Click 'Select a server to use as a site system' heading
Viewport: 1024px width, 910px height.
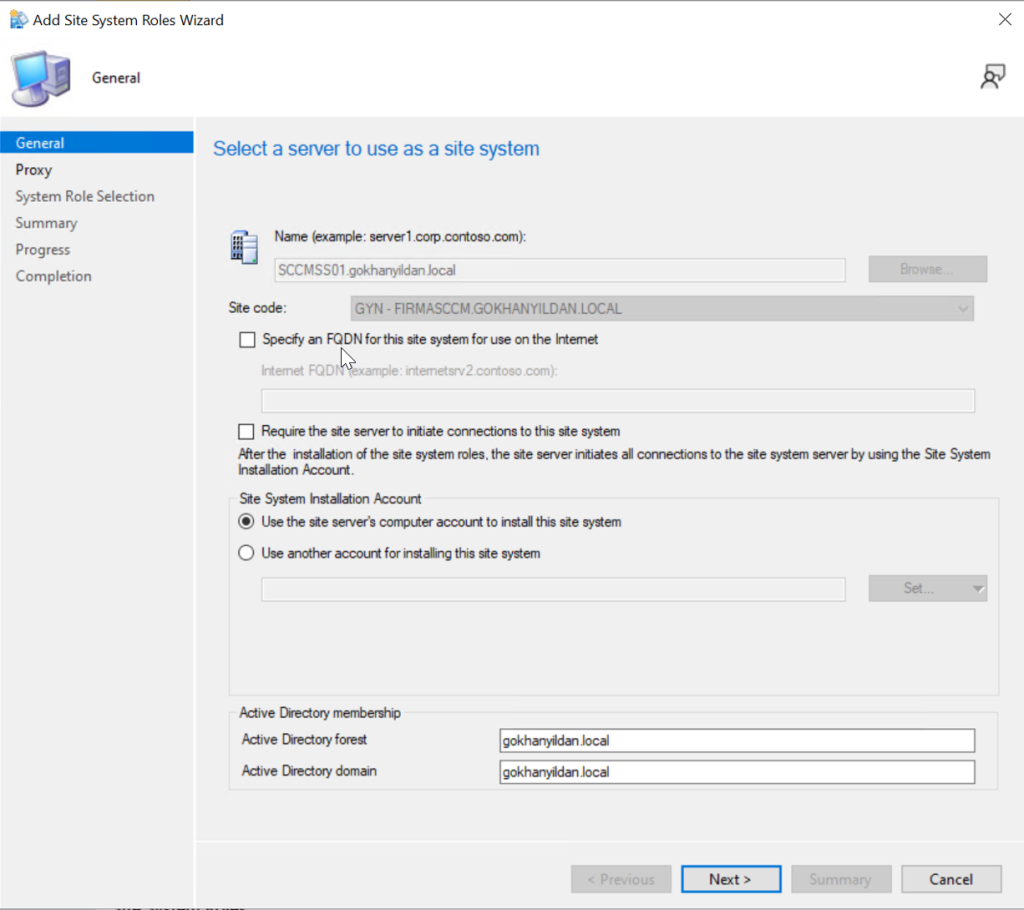coord(376,149)
